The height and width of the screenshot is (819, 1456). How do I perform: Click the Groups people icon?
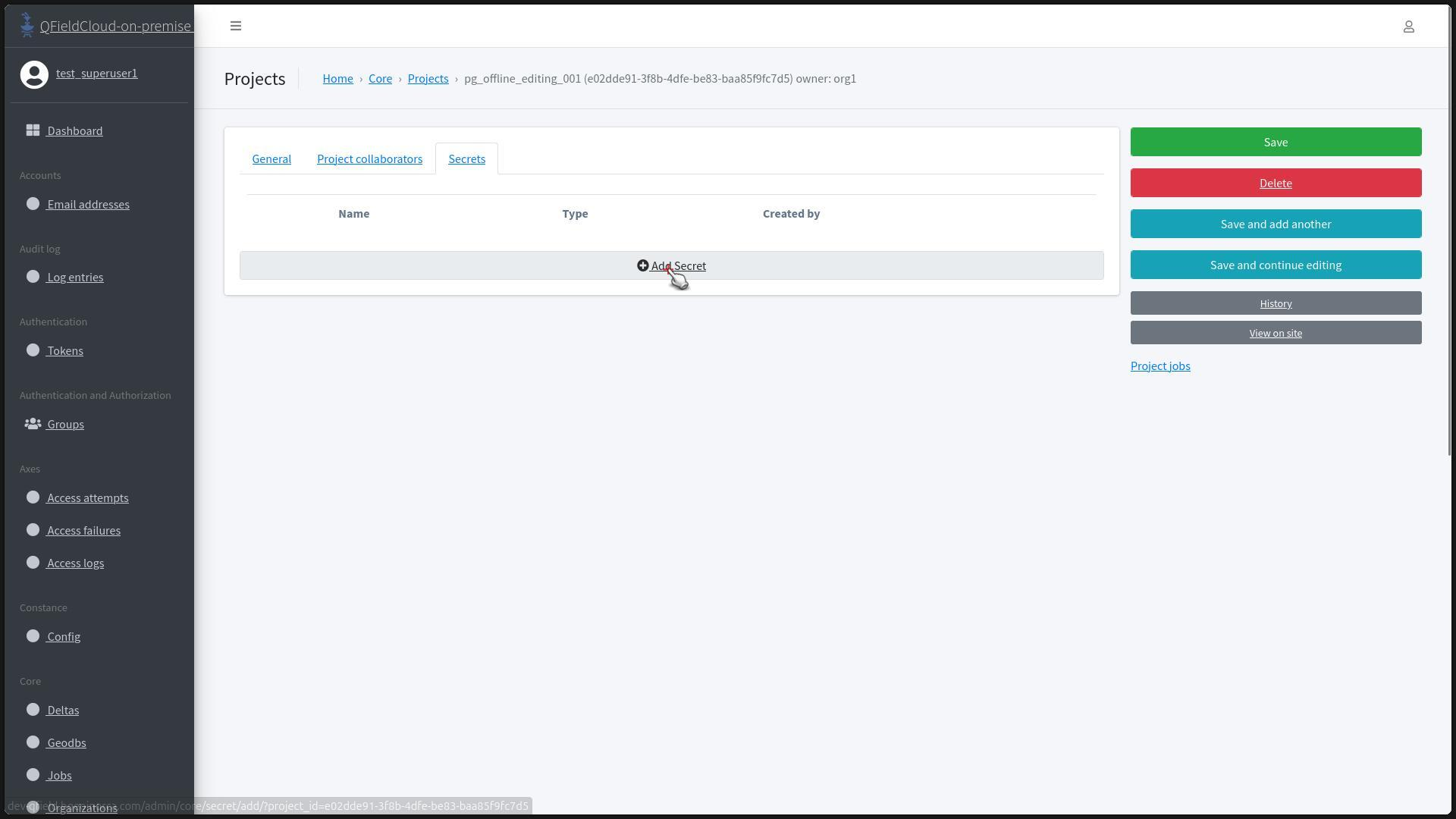click(x=33, y=424)
